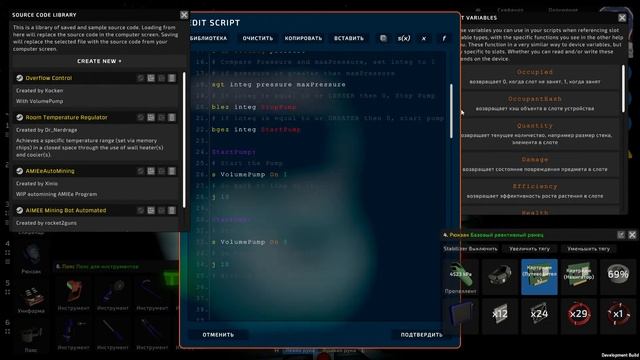Select the Room Temperature Regulator script title
This screenshot has height=360, width=640.
(x=67, y=118)
